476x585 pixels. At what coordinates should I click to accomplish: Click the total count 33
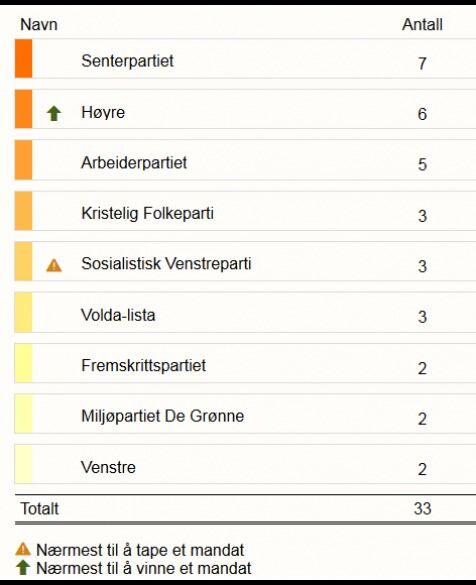pos(422,509)
